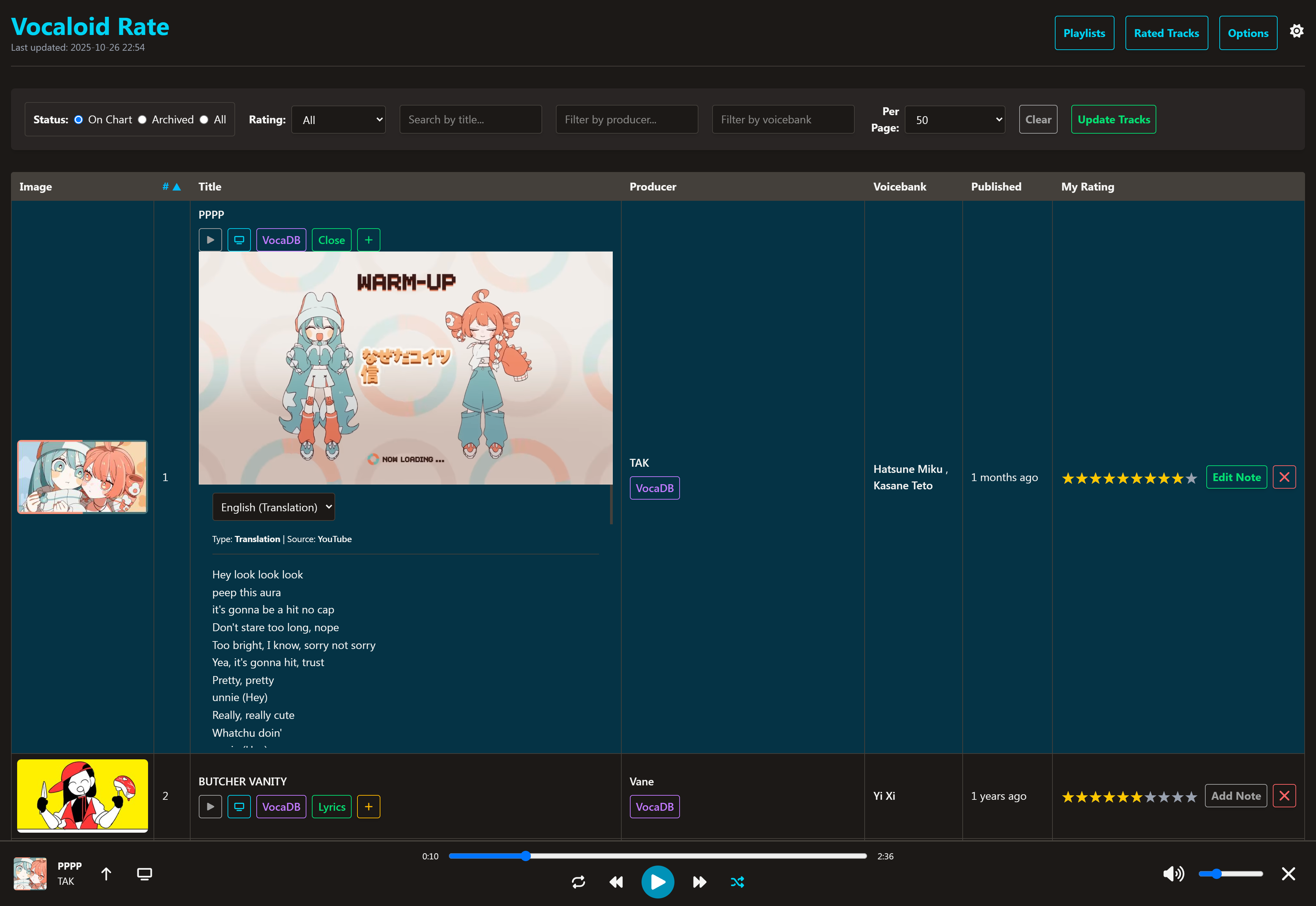Viewport: 1316px width, 906px height.
Task: Click the embedded WARM-UP video preview
Action: (405, 368)
